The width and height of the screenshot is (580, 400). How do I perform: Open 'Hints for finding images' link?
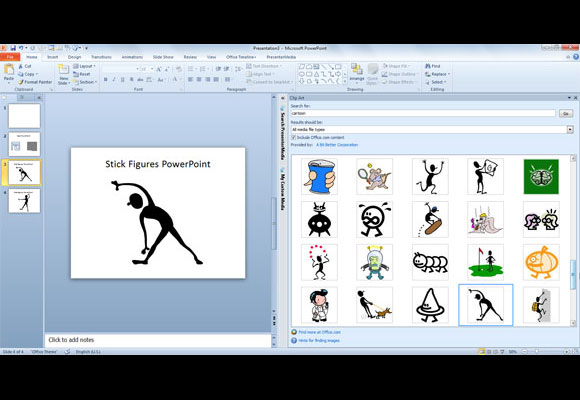318,340
